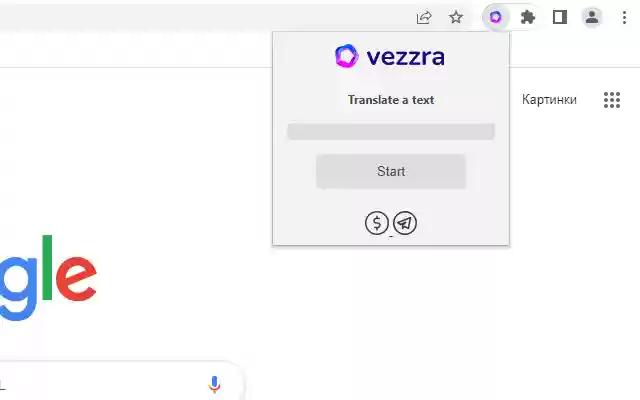The width and height of the screenshot is (640, 400).
Task: Click the Vezzra hexagon logo icon
Action: pyautogui.click(x=346, y=56)
